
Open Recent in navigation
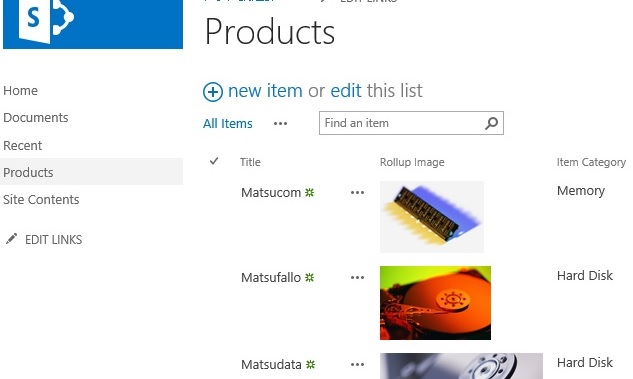click(x=23, y=145)
